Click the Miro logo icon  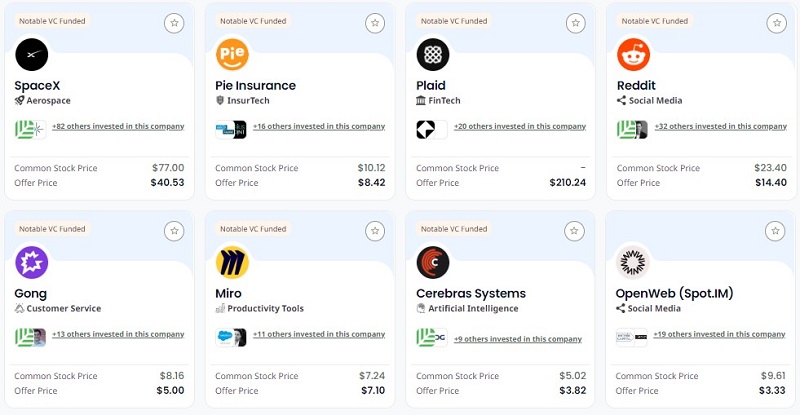(232, 262)
